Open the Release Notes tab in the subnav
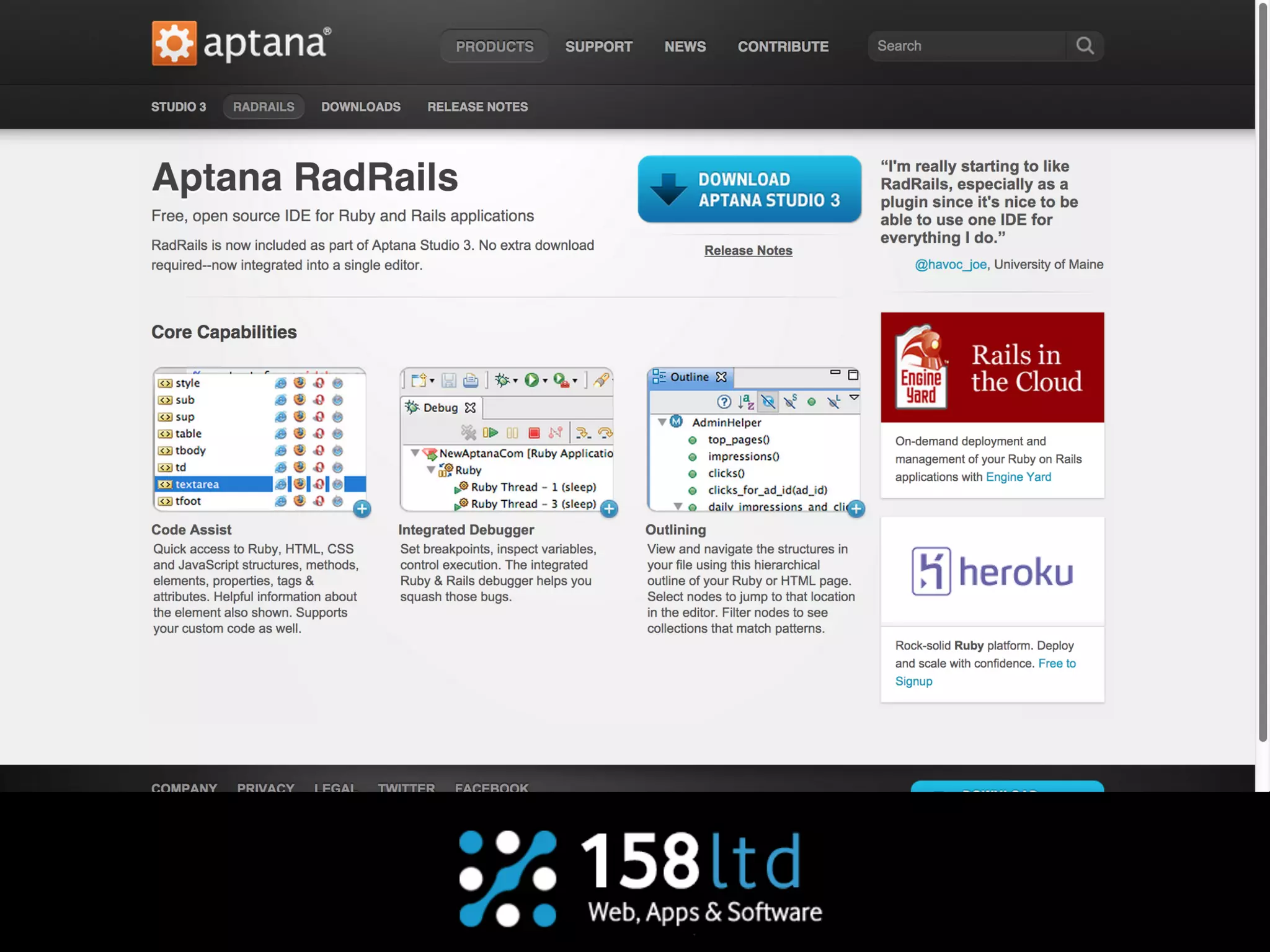The image size is (1270, 952). [477, 107]
